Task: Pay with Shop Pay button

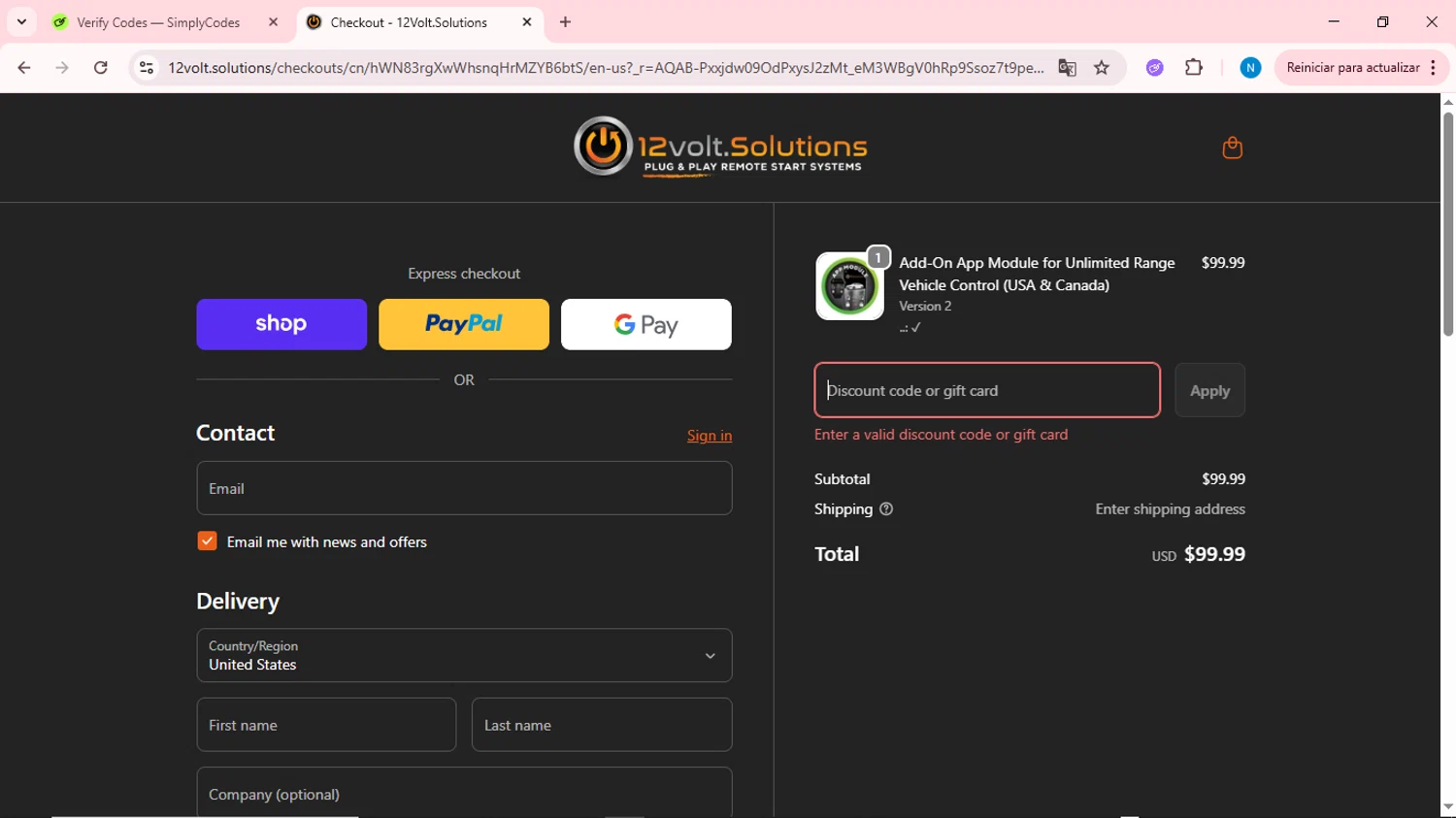Action: [281, 324]
